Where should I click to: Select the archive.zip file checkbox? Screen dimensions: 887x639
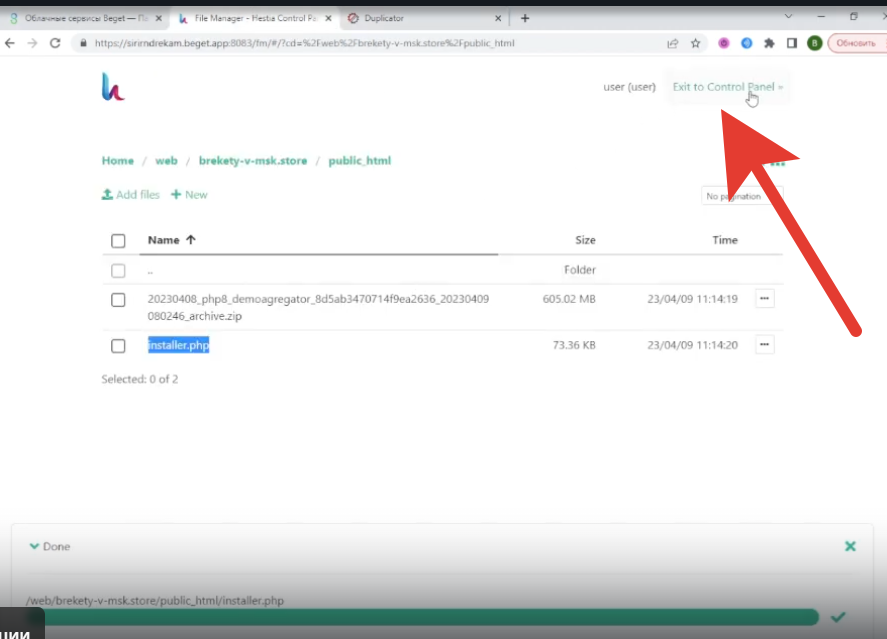coord(118,300)
